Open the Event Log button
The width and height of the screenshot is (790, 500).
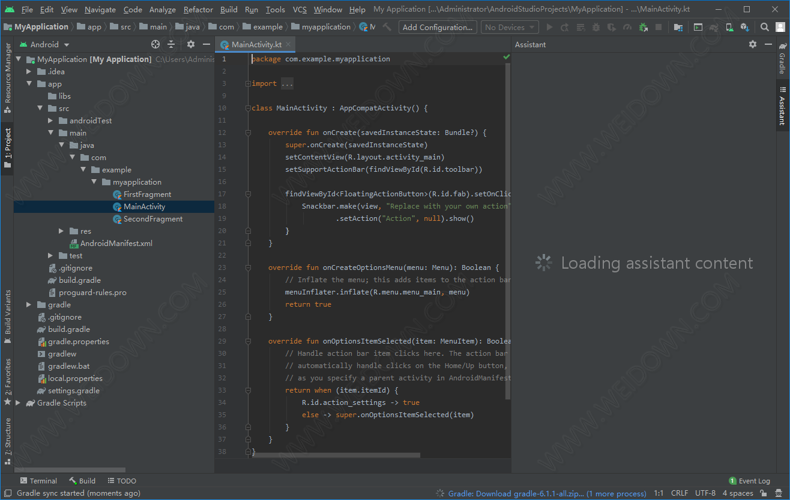(x=749, y=481)
